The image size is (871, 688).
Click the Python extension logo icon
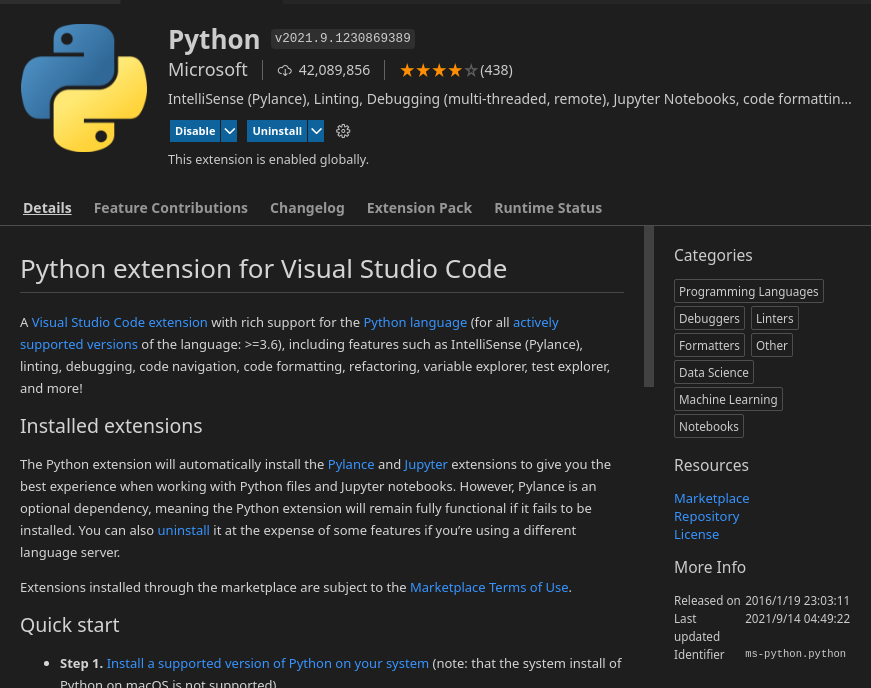[x=84, y=89]
